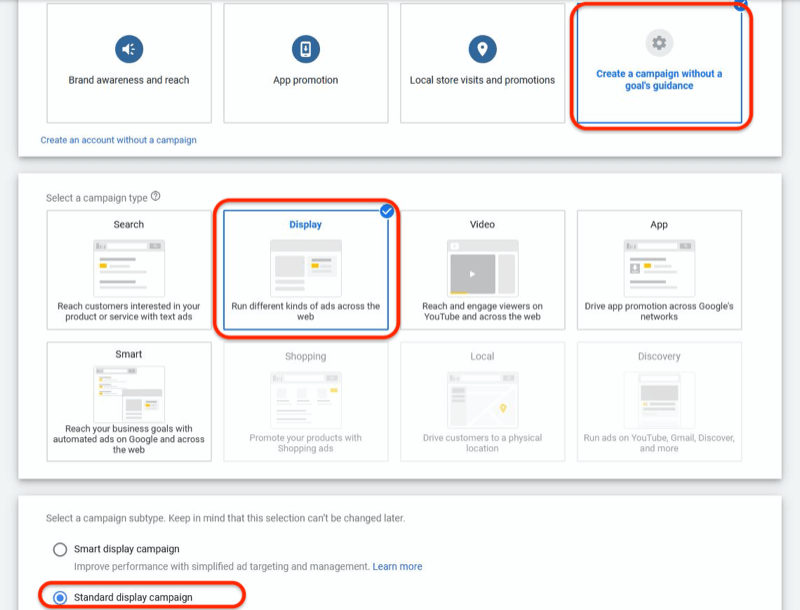Select Smart display campaign radio button
Screen dimensions: 800x610
[x=60, y=549]
